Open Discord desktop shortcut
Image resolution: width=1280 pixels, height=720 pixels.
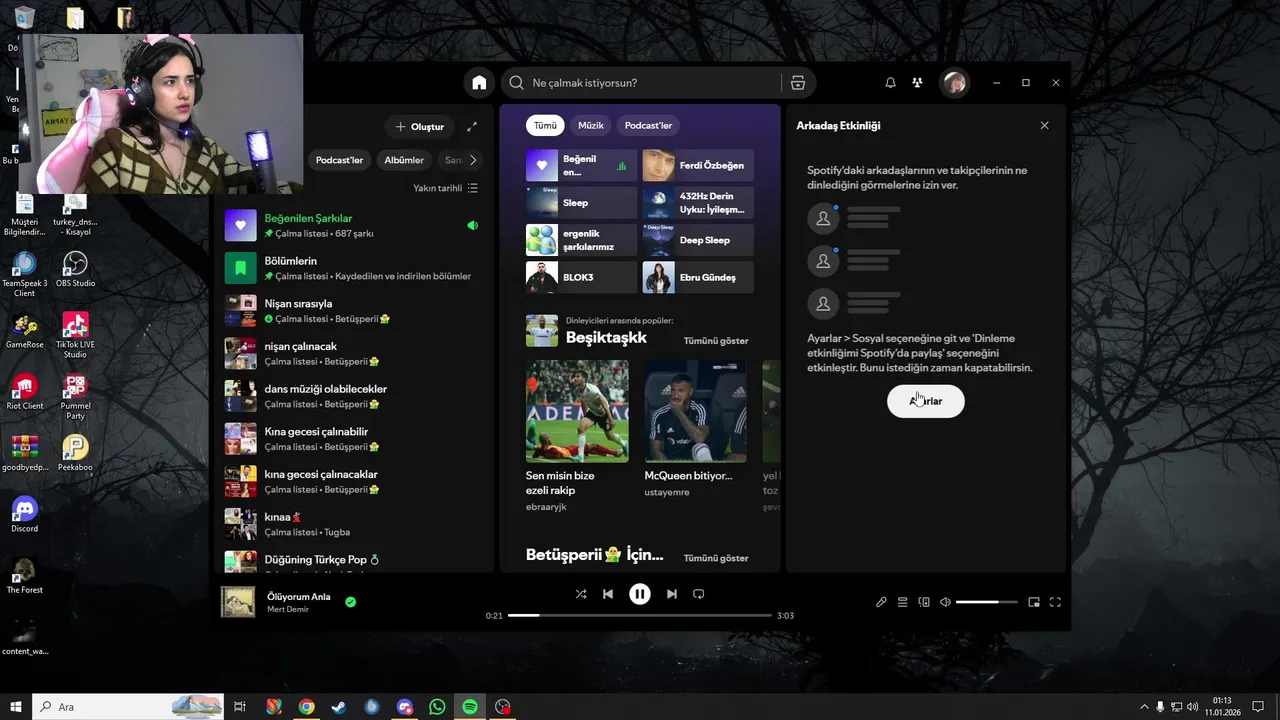24,514
